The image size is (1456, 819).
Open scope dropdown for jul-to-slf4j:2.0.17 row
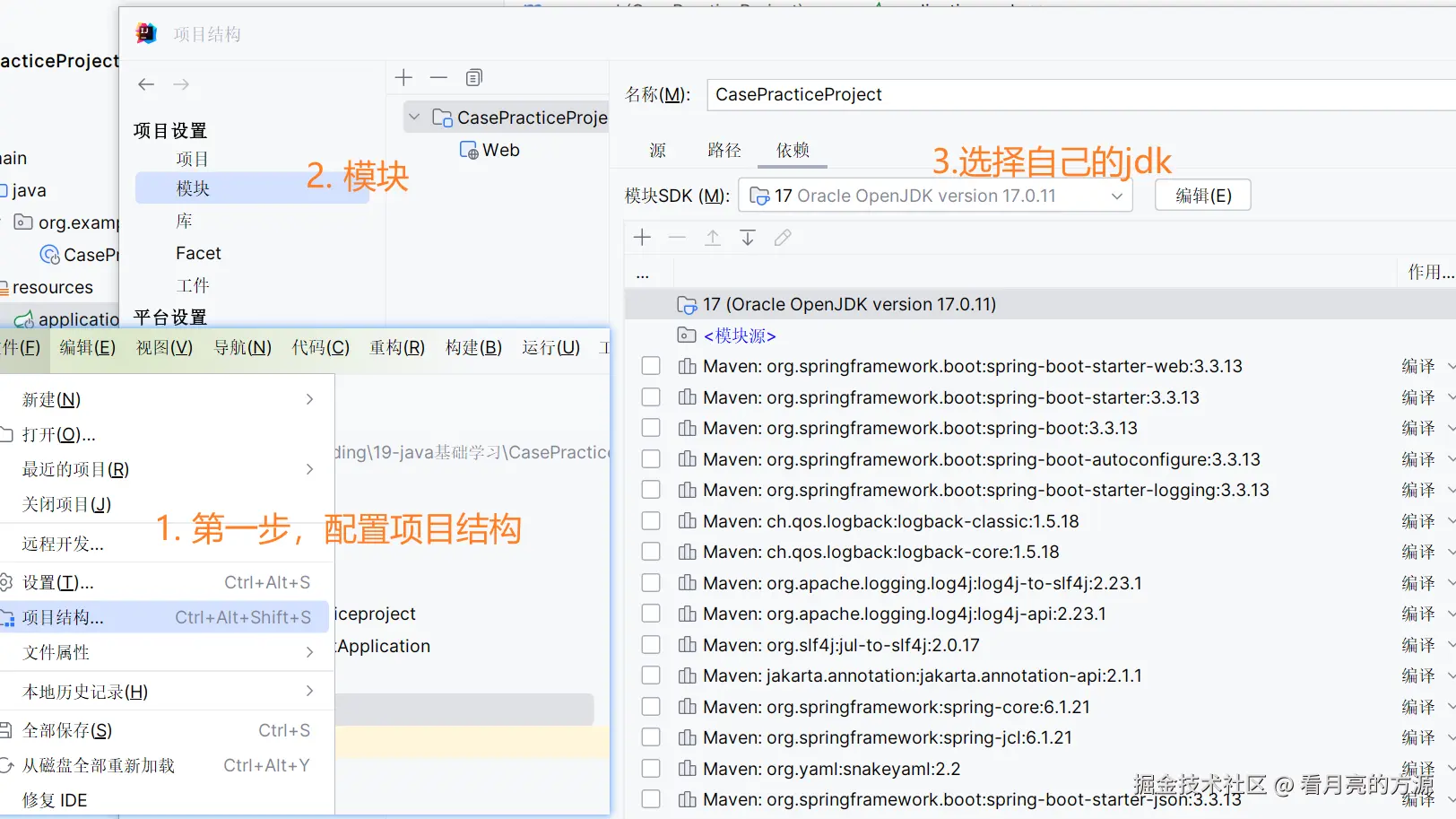pos(1450,645)
